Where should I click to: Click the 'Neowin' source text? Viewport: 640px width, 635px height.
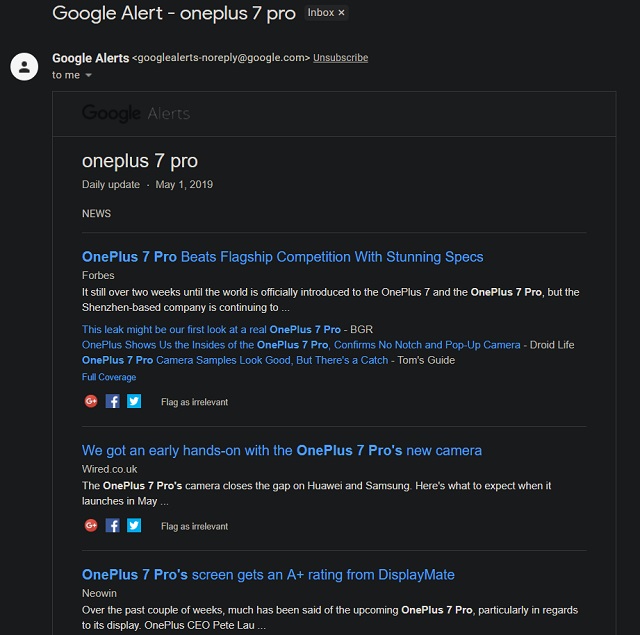coord(99,593)
